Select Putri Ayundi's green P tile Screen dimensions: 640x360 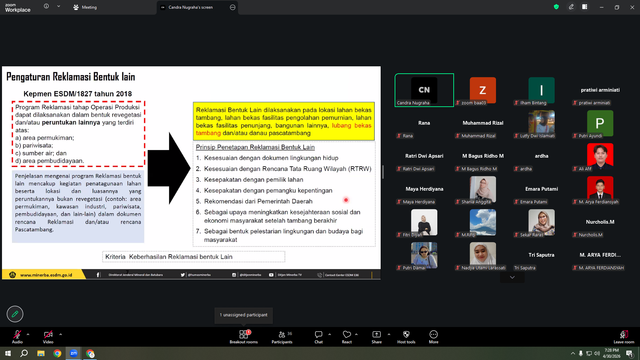600,123
